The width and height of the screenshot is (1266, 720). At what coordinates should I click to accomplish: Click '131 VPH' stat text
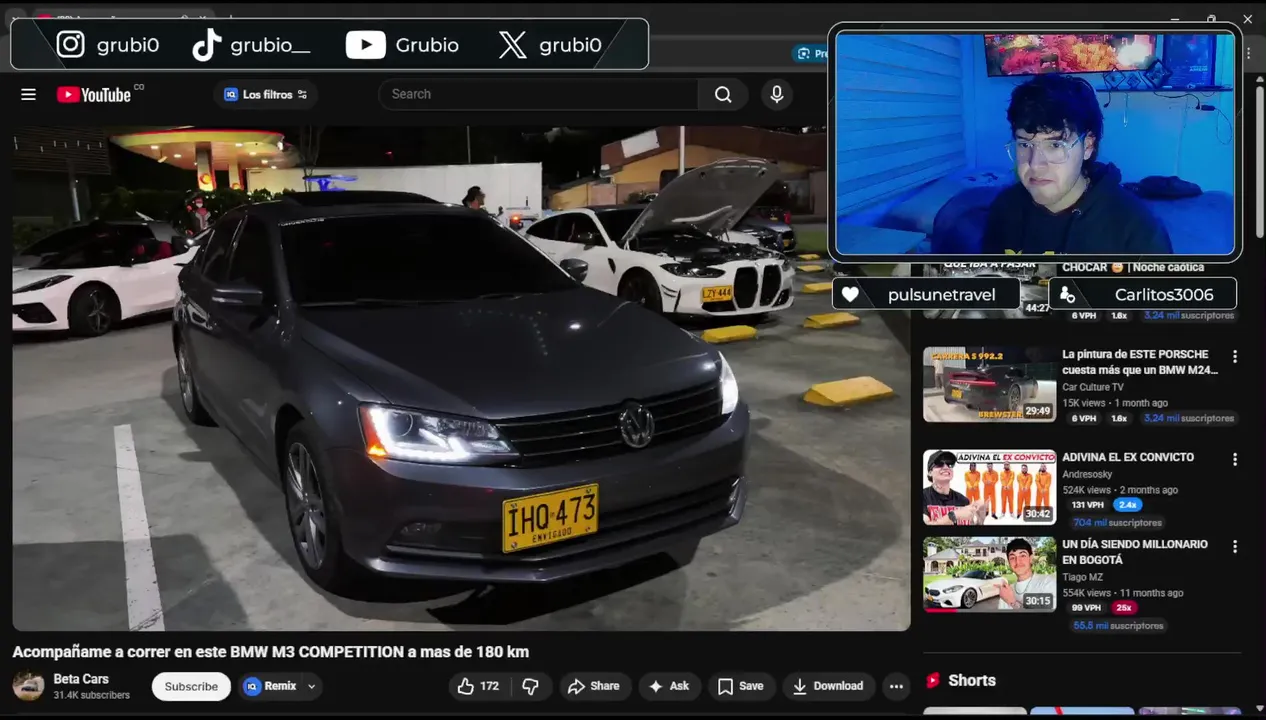(x=1087, y=505)
